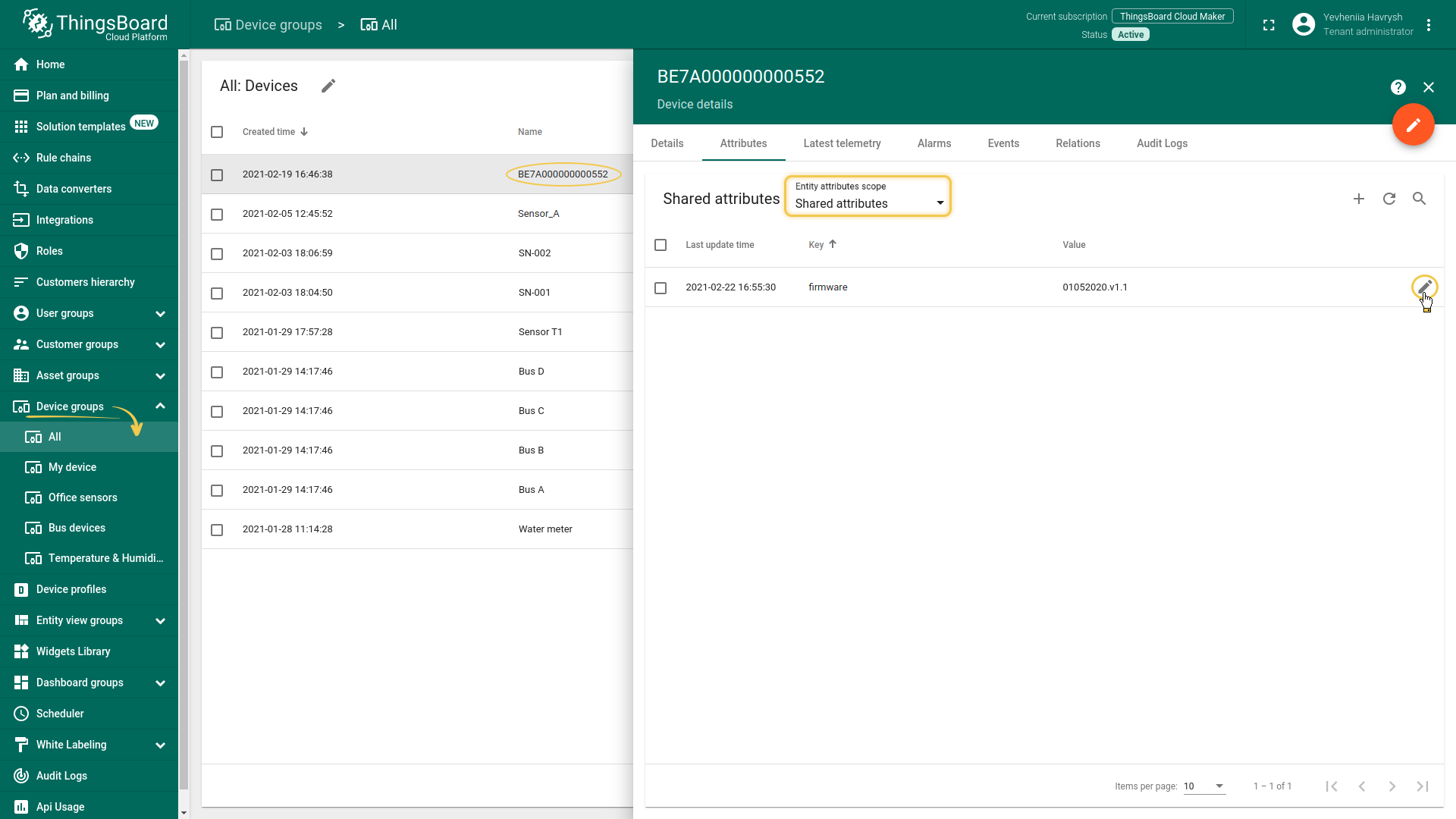Toggle select-all checkbox in devices table header

pos(217,132)
